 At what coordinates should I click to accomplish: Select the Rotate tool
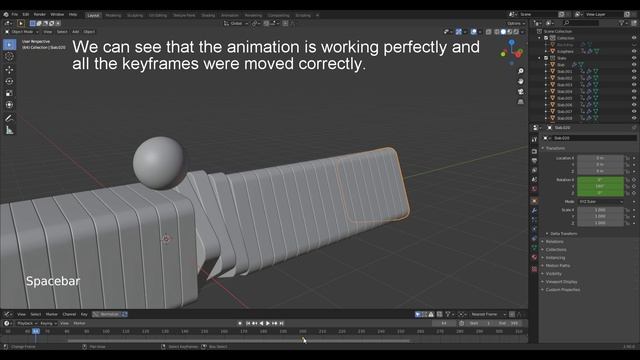point(9,81)
